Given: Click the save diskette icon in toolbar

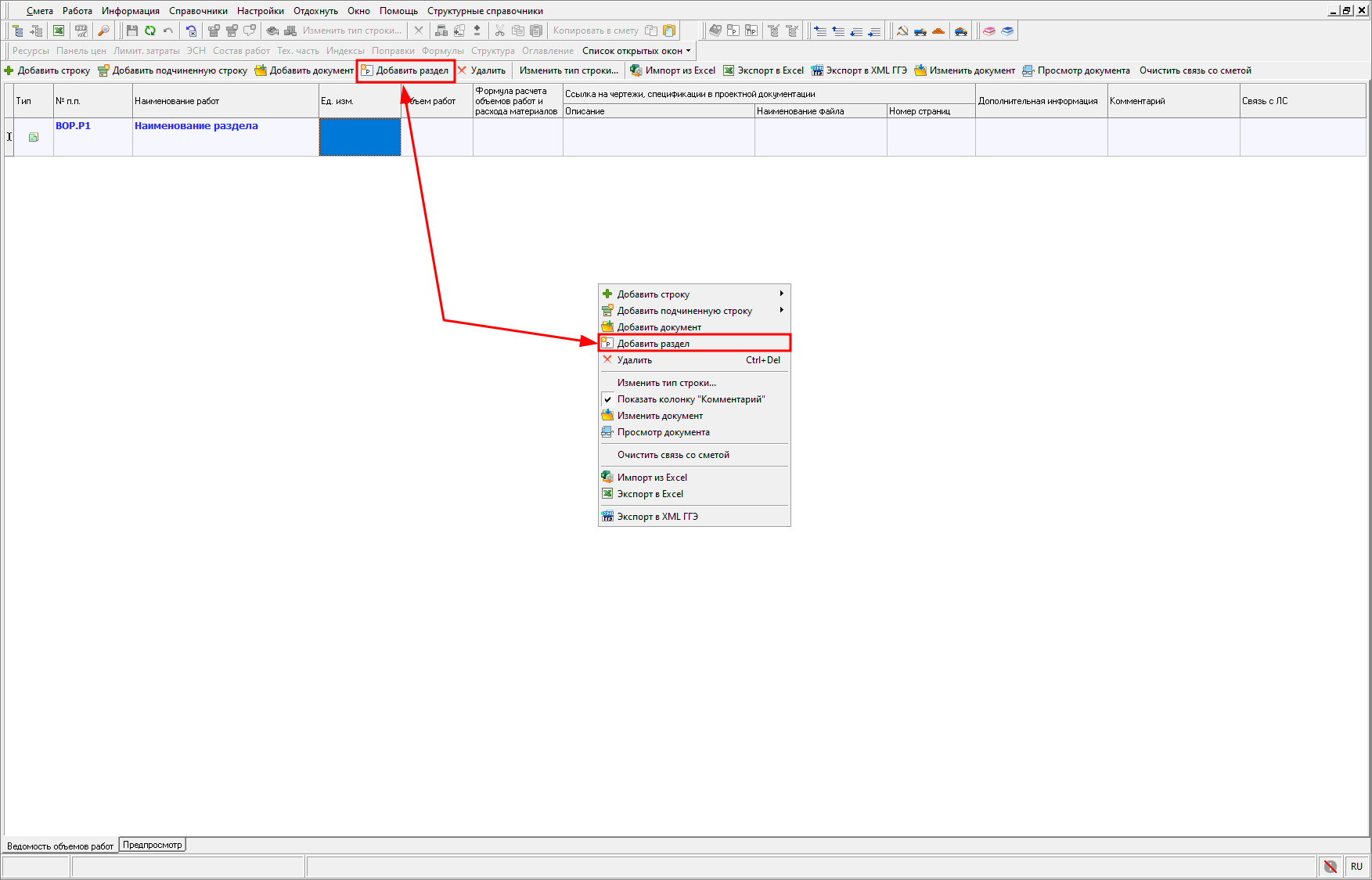Looking at the screenshot, I should click(131, 31).
